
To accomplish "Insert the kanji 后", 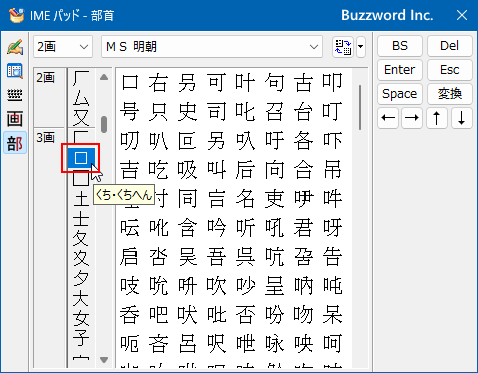I will click(245, 170).
